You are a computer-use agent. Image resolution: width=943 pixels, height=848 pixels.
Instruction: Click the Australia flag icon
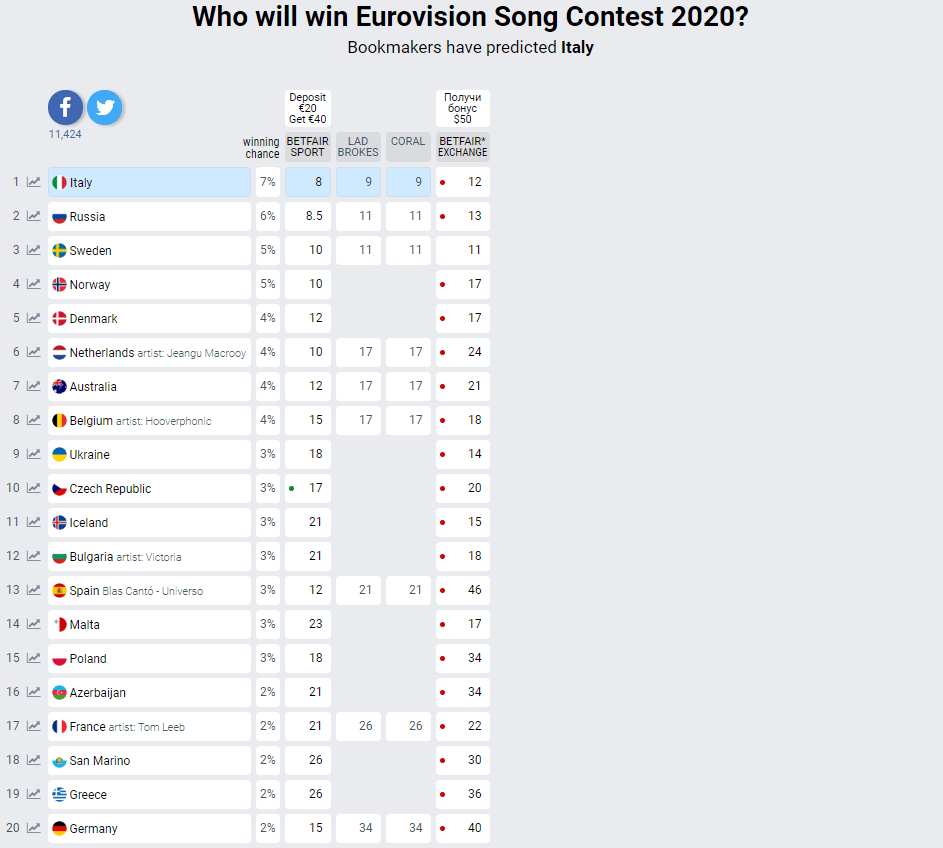click(x=59, y=386)
